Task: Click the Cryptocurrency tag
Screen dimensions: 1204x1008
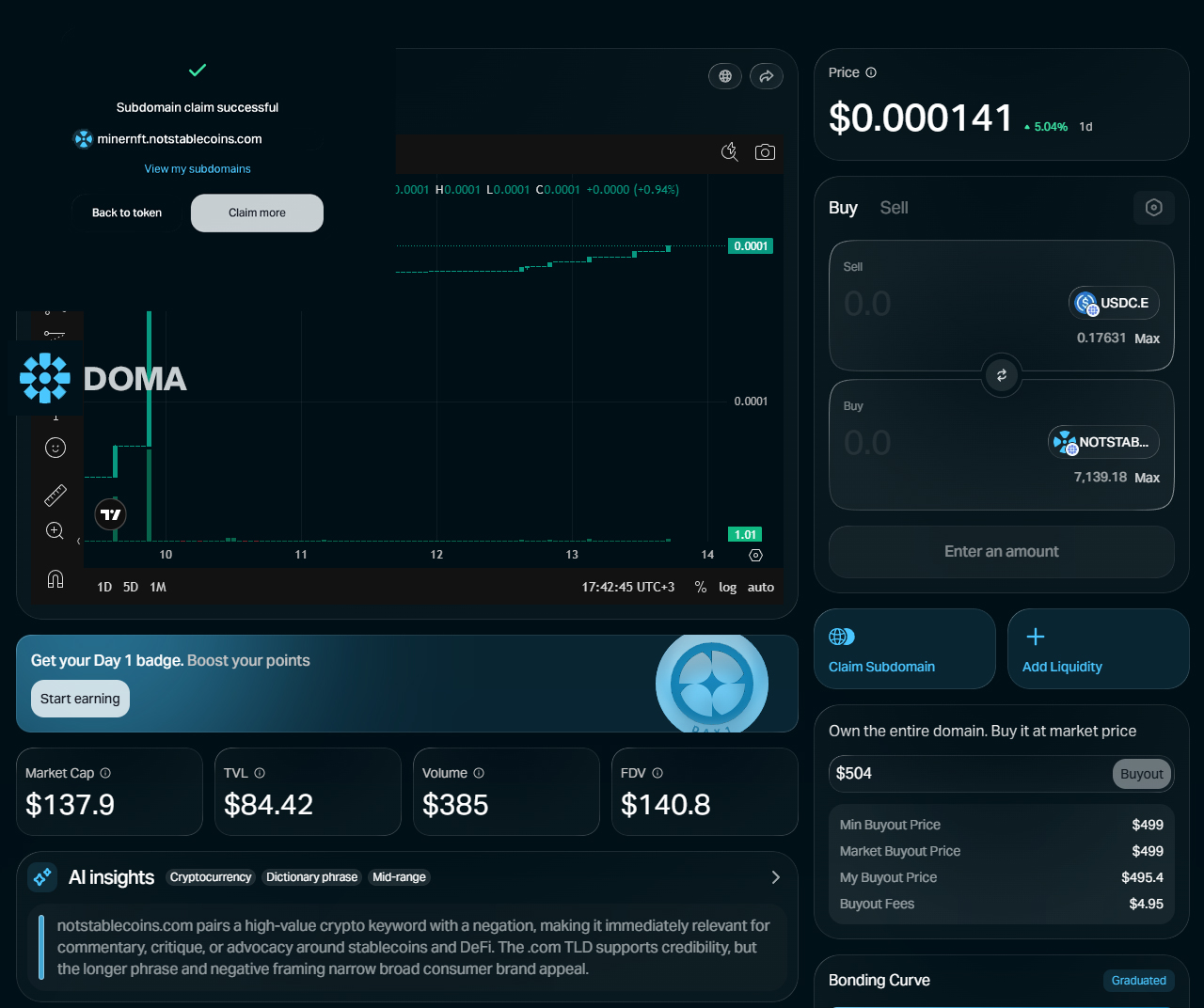Action: 211,877
